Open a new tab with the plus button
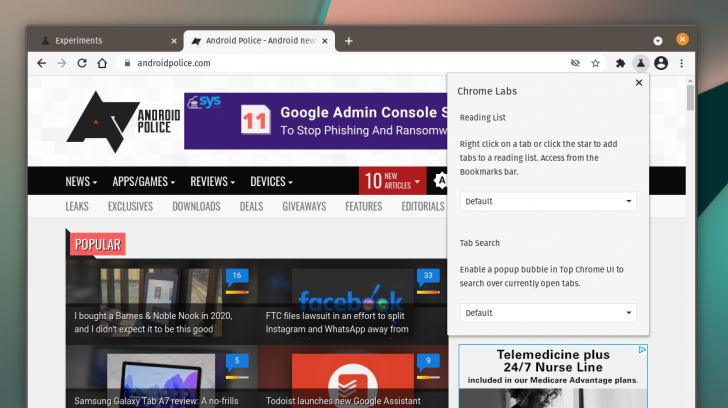 (x=349, y=41)
